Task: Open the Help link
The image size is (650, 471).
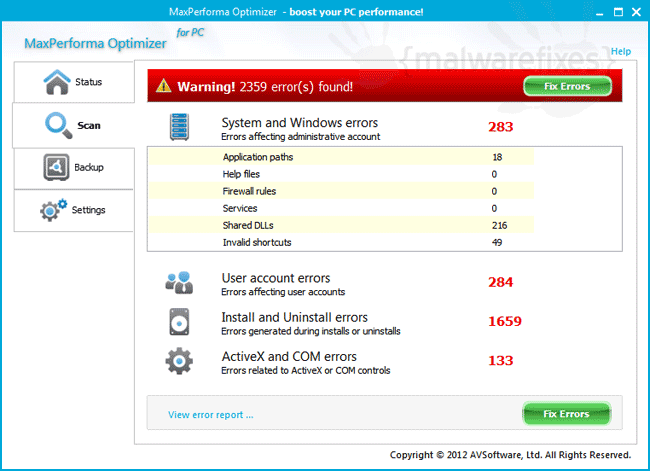Action: pos(621,51)
